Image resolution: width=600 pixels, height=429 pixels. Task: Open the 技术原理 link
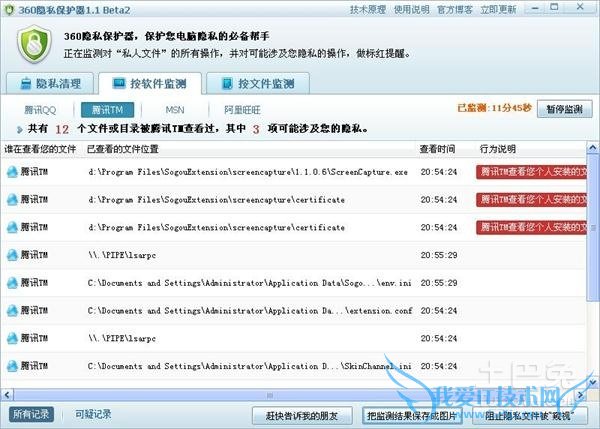[367, 10]
